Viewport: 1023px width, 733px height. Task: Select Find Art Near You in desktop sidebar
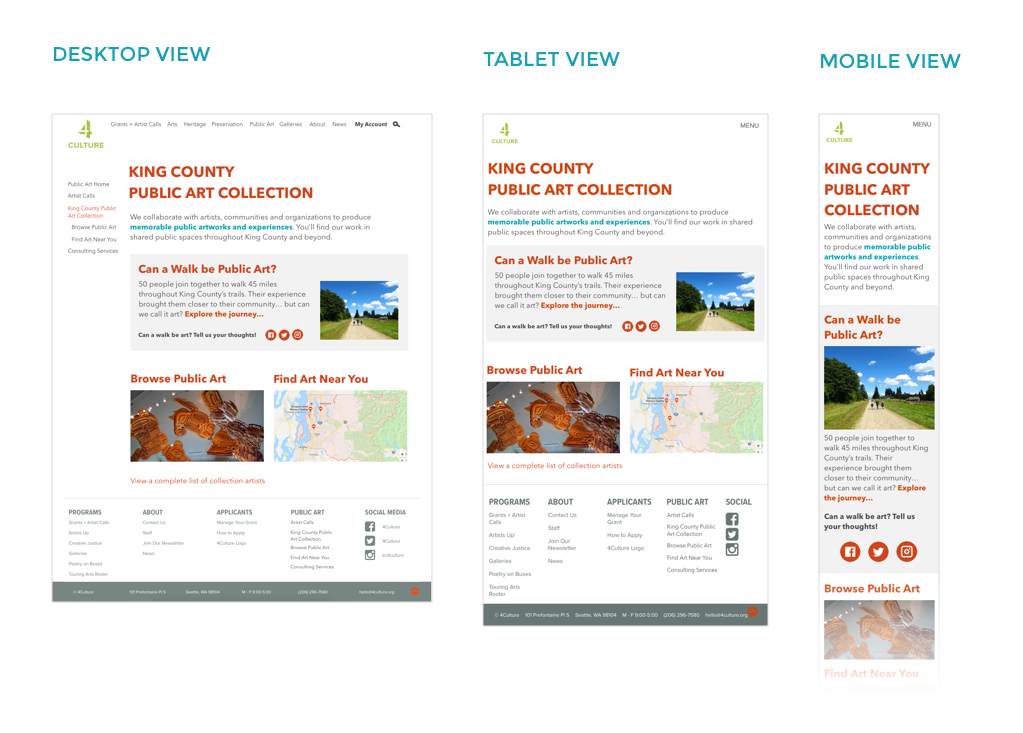(x=94, y=239)
